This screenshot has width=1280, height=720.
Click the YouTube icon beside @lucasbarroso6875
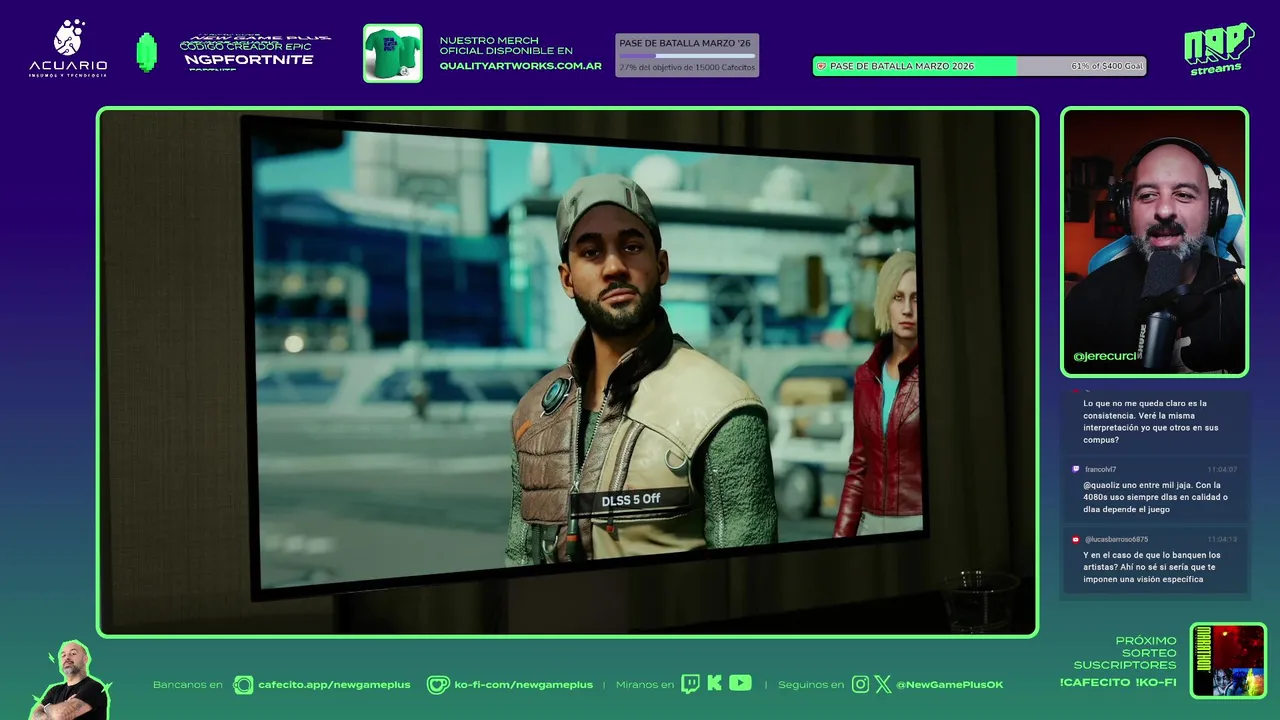[1076, 539]
